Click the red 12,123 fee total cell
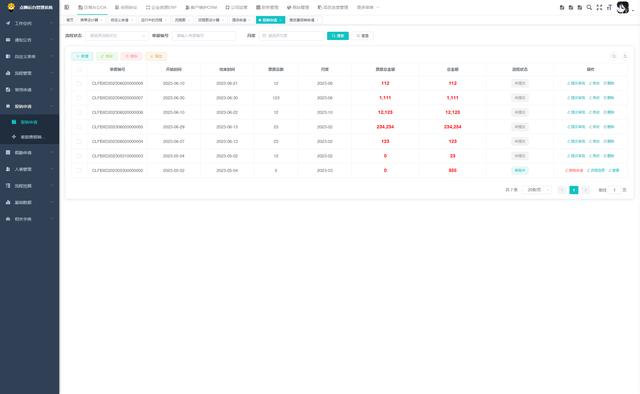640x394 pixels. click(385, 112)
